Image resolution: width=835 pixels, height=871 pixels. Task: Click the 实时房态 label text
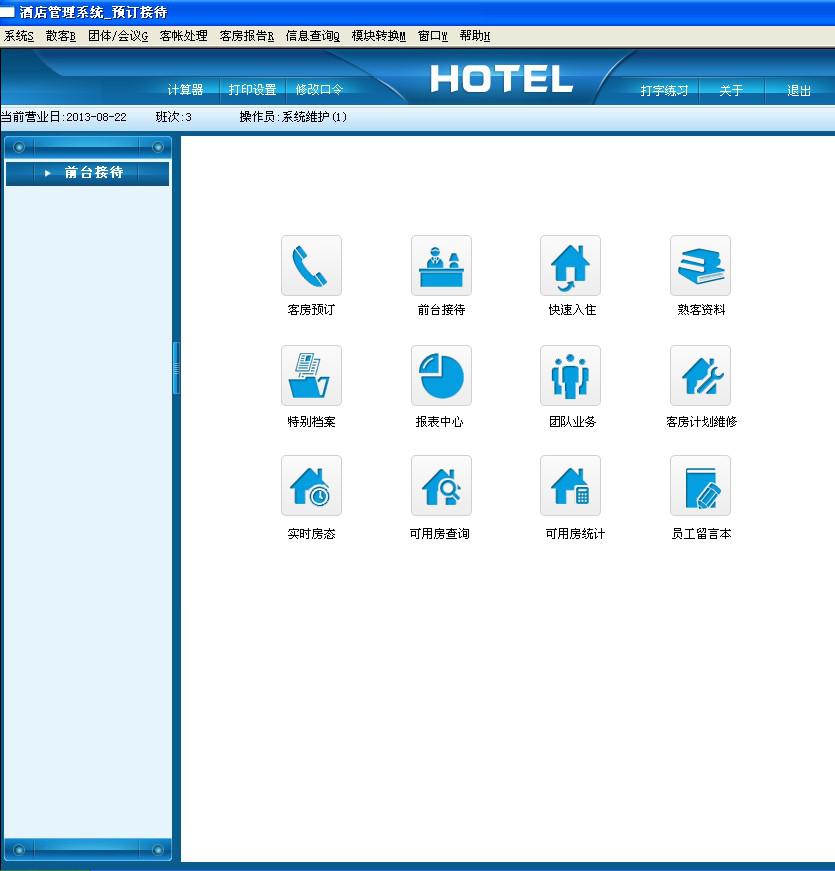(311, 534)
